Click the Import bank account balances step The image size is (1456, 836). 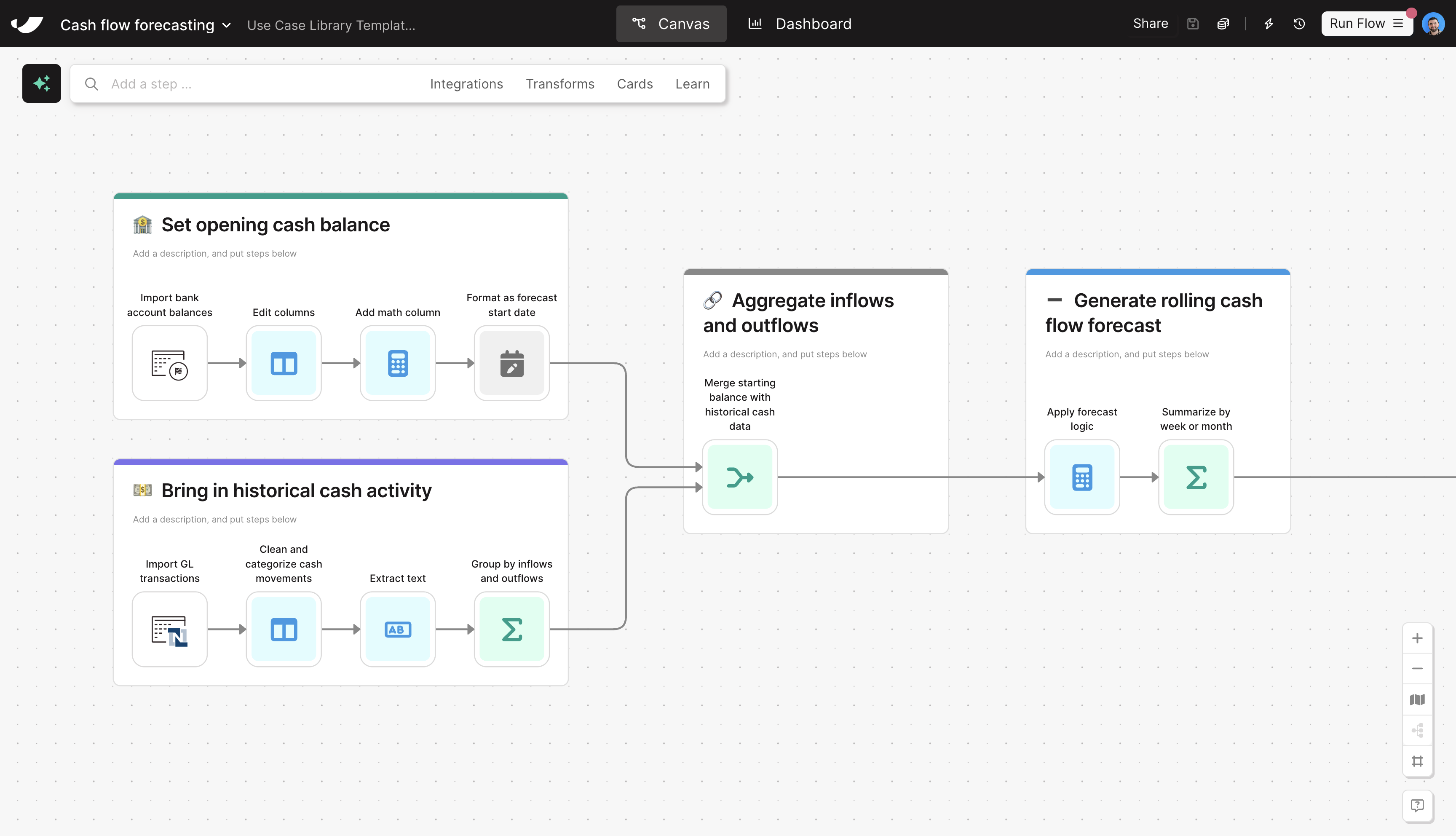[169, 363]
